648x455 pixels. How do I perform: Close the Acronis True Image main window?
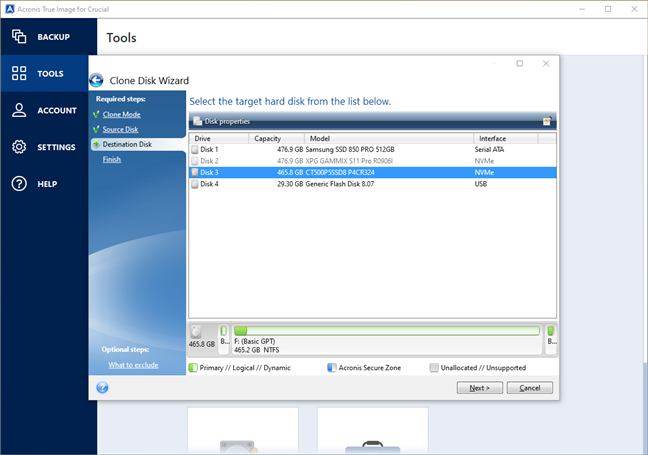634,9
